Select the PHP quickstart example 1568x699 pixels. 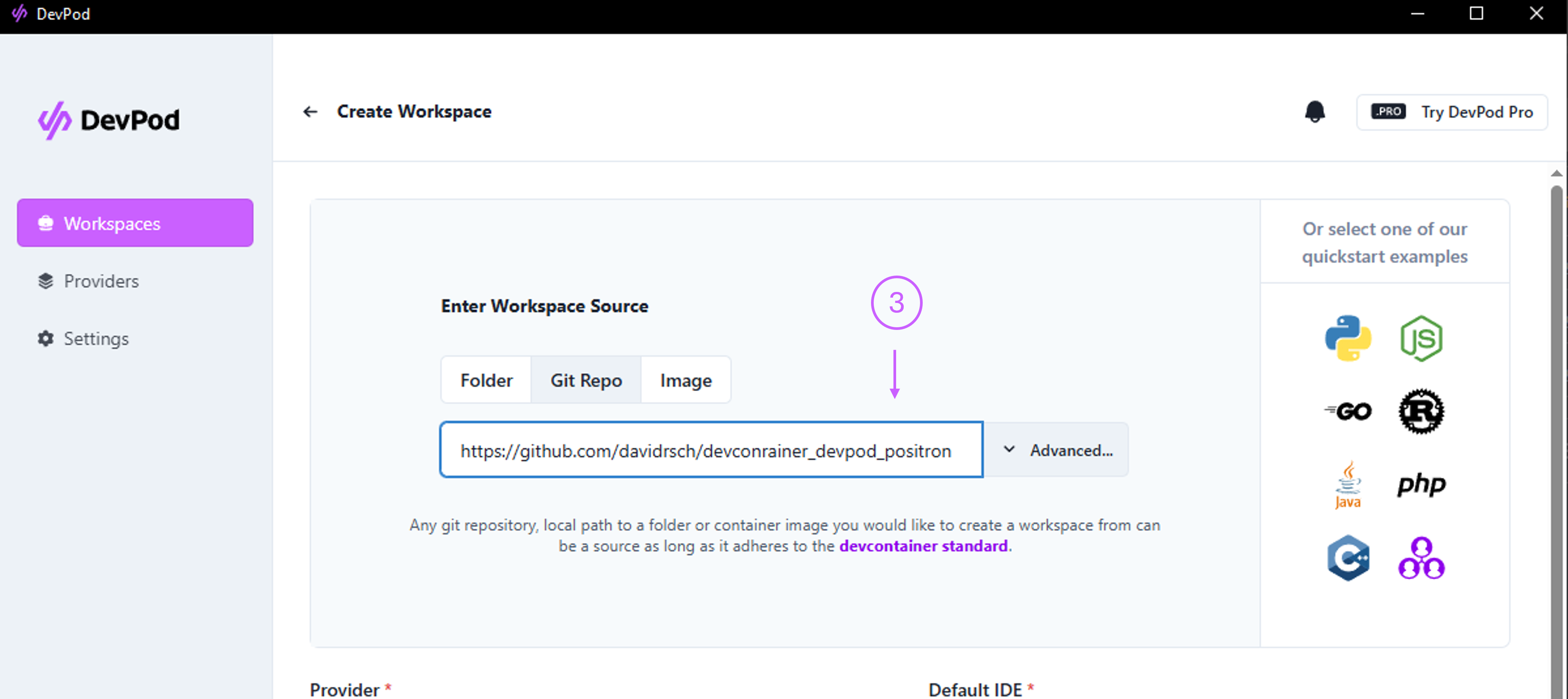1421,485
